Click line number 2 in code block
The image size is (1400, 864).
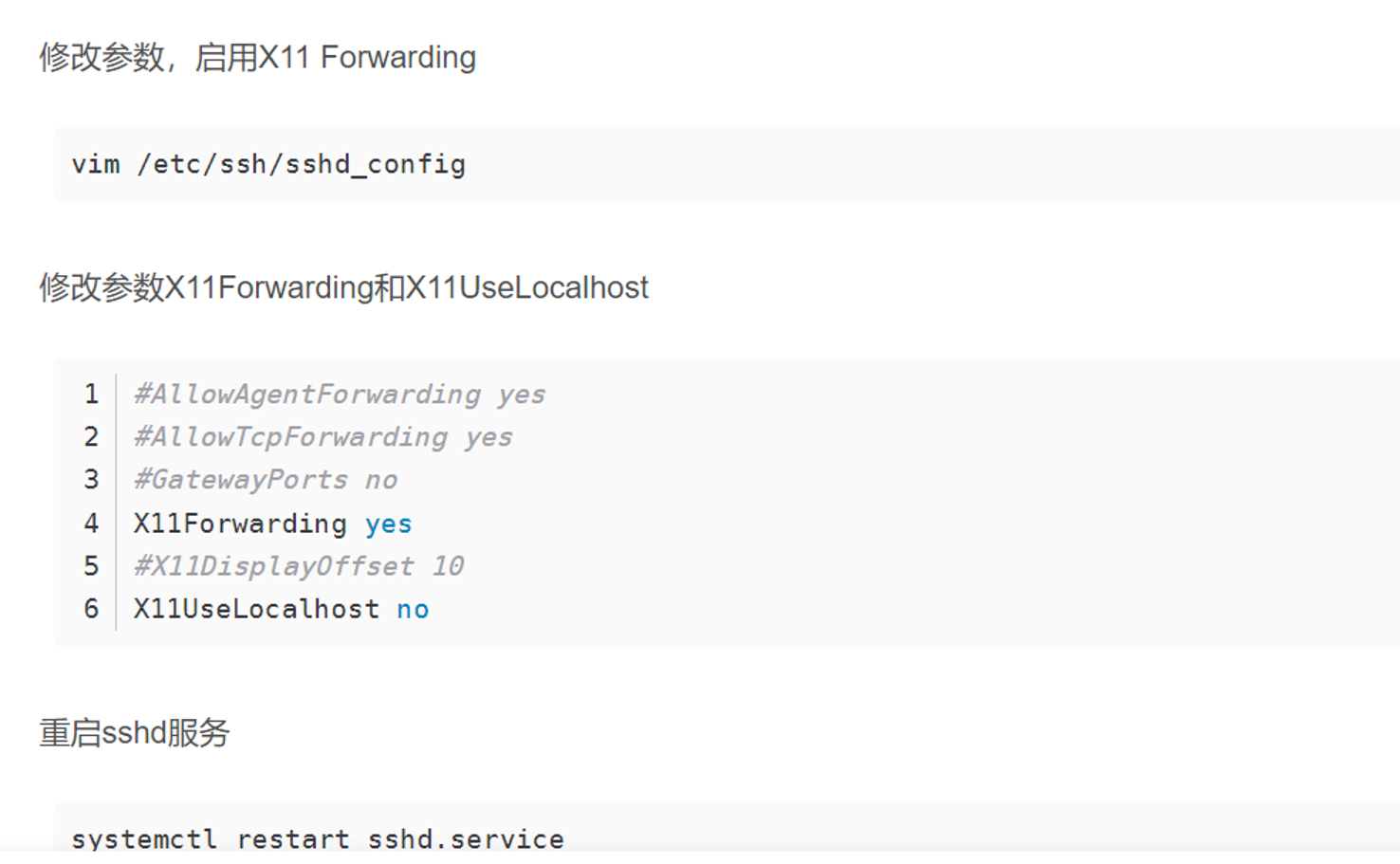(x=91, y=437)
